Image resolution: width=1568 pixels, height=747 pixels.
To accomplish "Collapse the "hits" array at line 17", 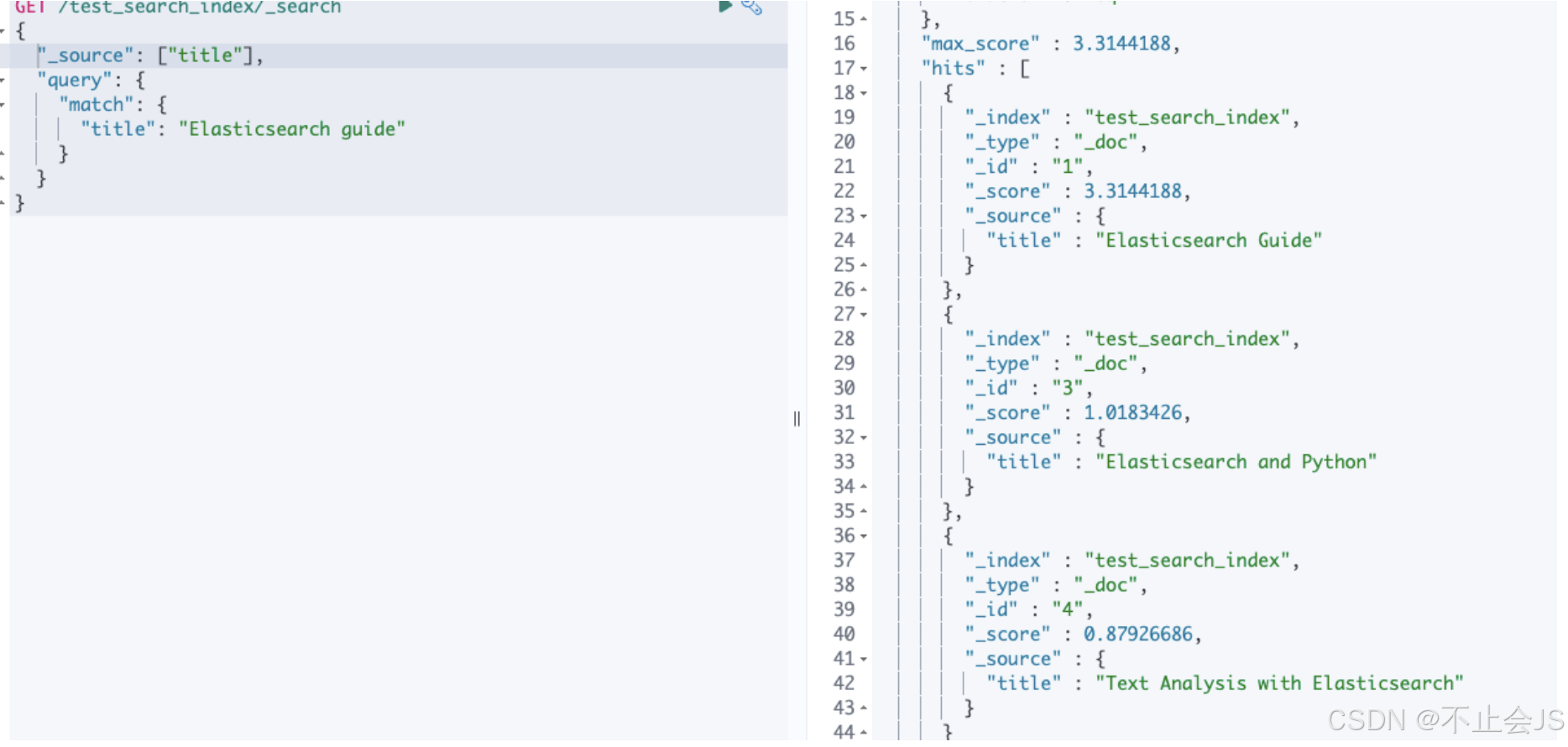I will (864, 69).
